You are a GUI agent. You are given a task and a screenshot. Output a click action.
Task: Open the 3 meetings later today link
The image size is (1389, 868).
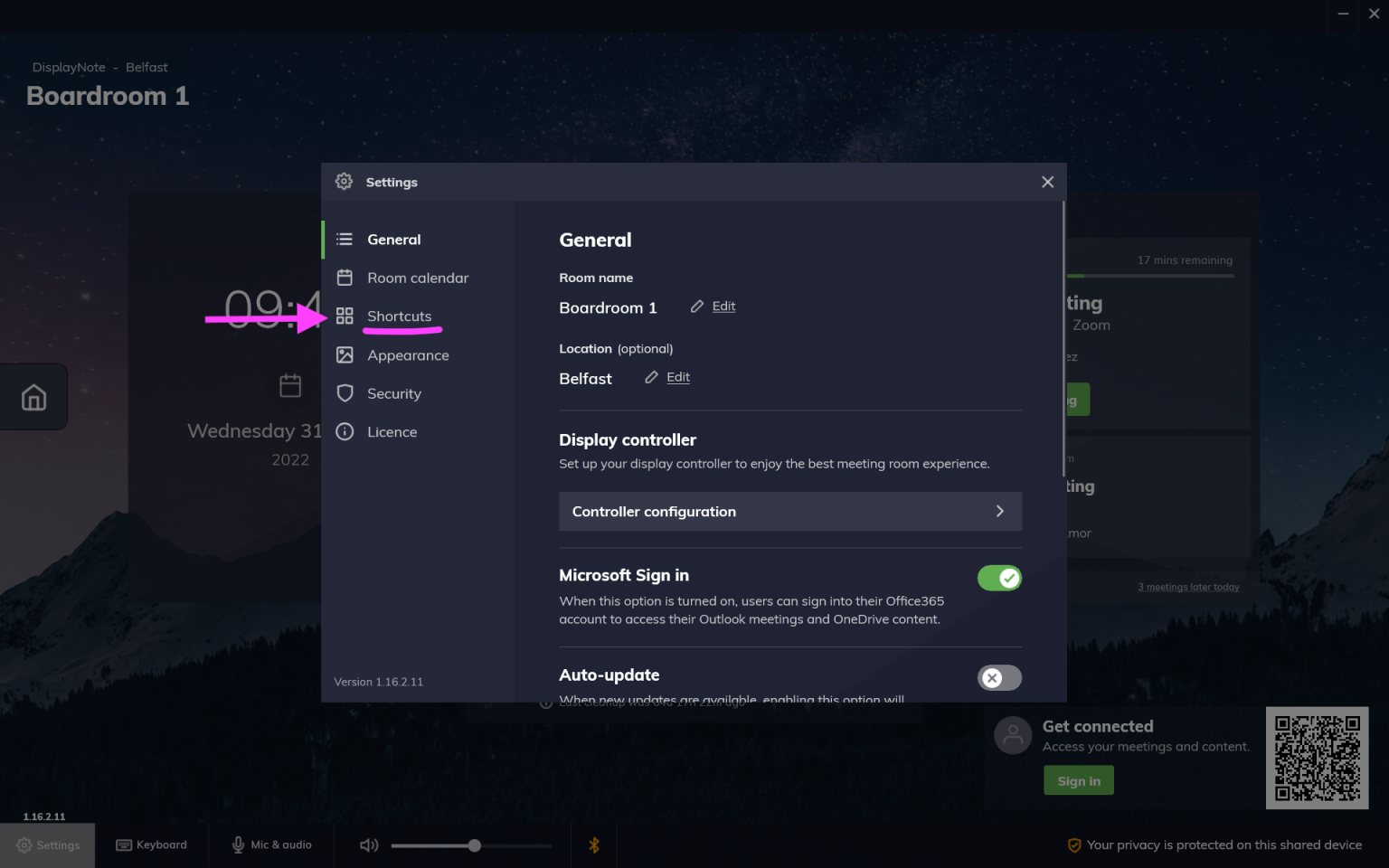click(1188, 586)
